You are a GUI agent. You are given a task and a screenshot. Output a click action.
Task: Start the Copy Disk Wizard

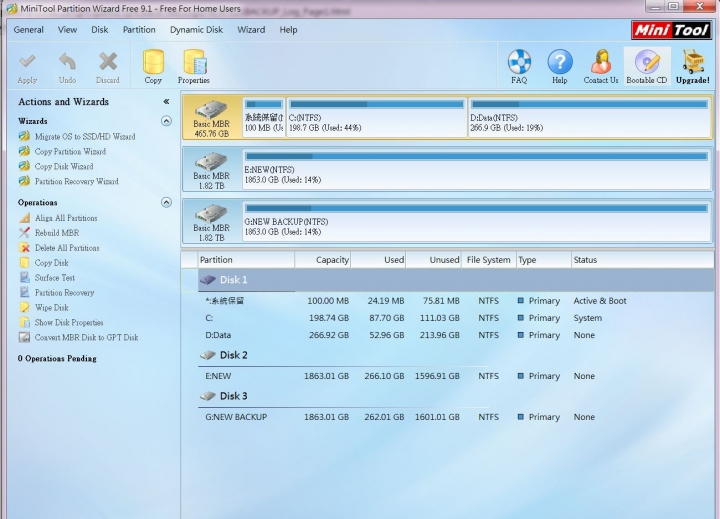pos(64,166)
